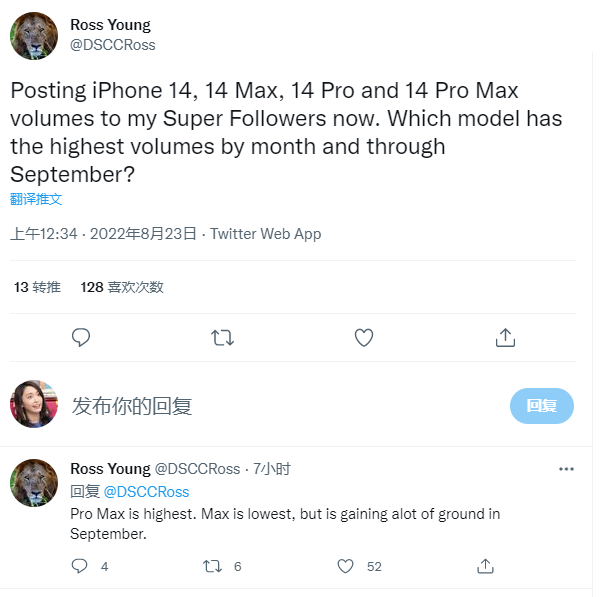Screen dimensions: 600x597
Task: Click the reply icon under main tweet
Action: point(82,338)
